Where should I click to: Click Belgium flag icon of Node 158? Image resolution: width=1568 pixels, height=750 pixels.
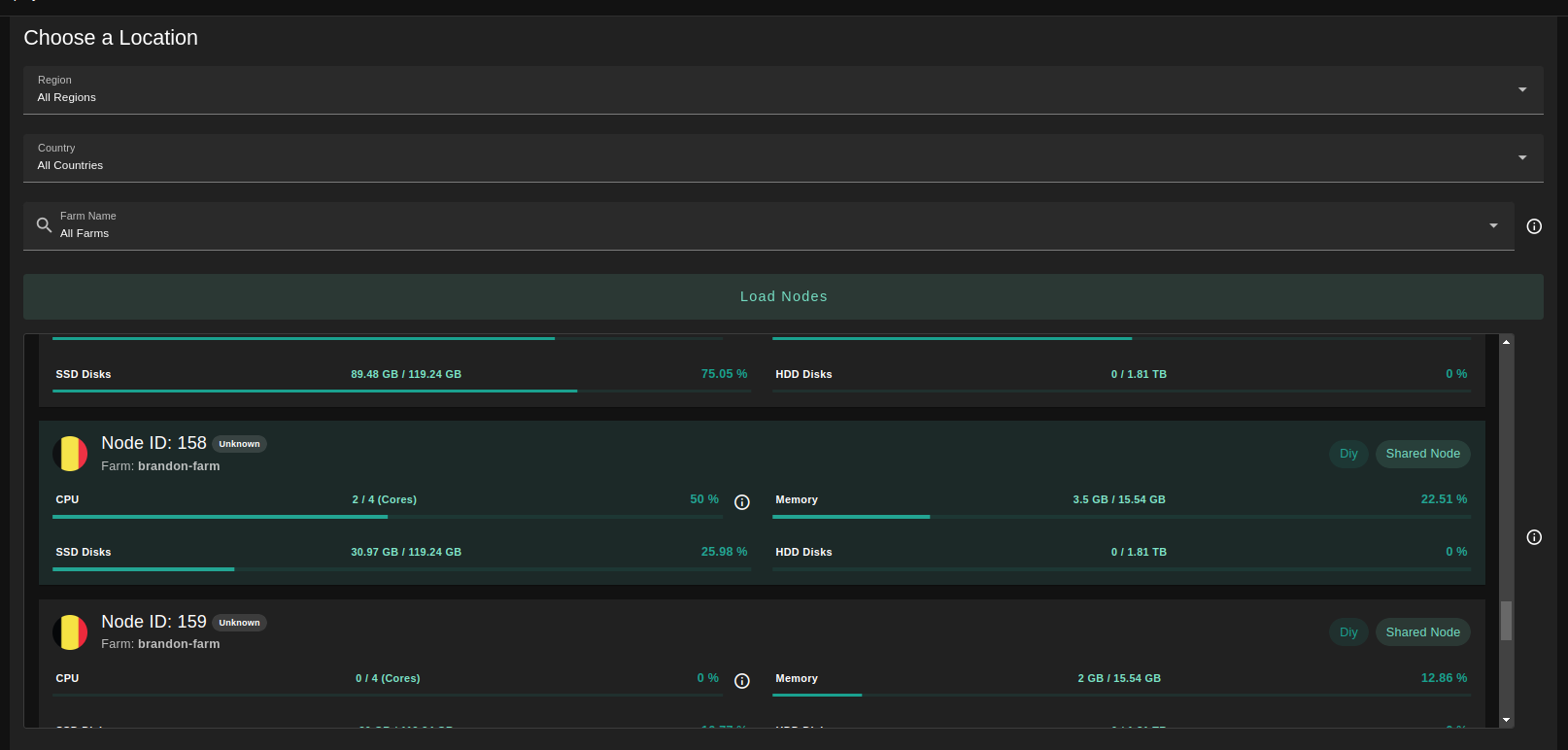tap(70, 454)
